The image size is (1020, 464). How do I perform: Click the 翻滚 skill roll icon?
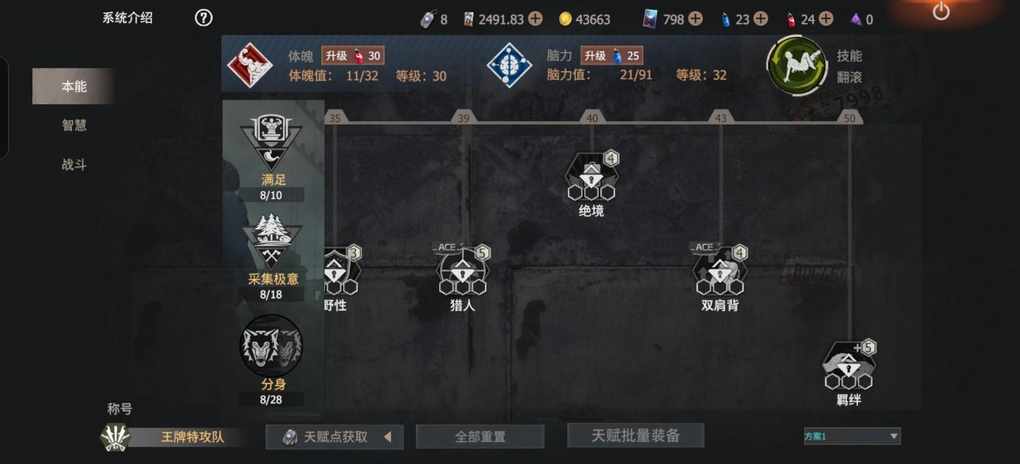(787, 66)
